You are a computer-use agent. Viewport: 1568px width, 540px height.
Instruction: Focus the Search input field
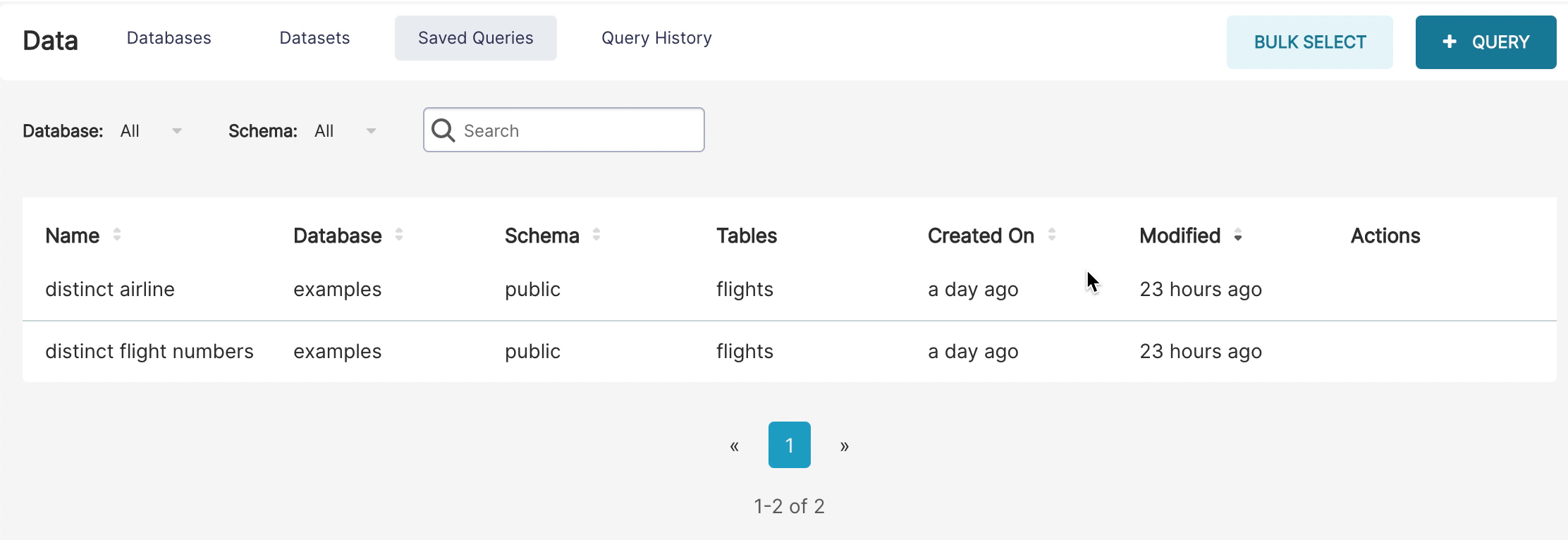pos(578,130)
